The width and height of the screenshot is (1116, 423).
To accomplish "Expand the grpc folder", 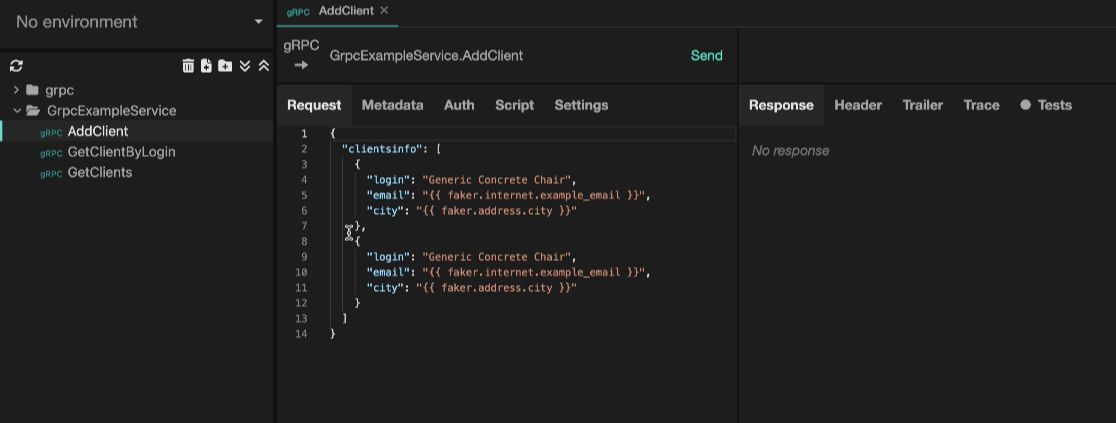I will (x=17, y=90).
